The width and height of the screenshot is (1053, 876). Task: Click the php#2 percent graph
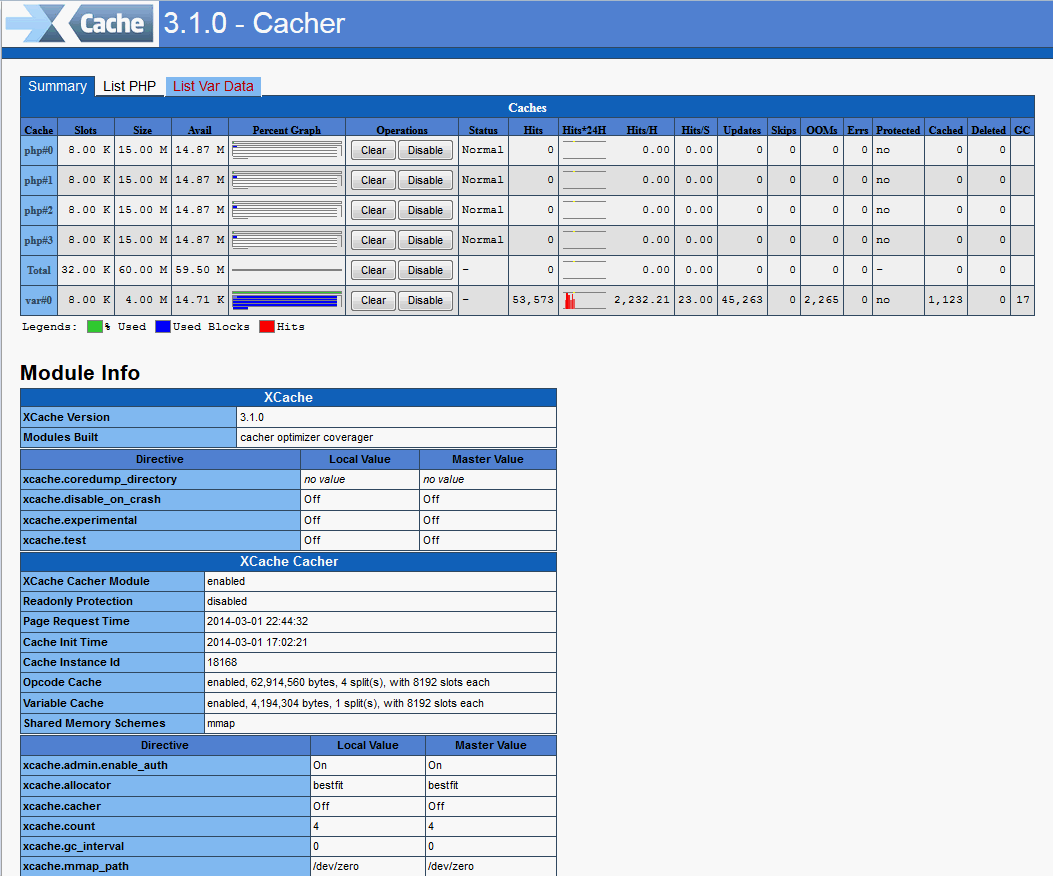click(x=287, y=210)
